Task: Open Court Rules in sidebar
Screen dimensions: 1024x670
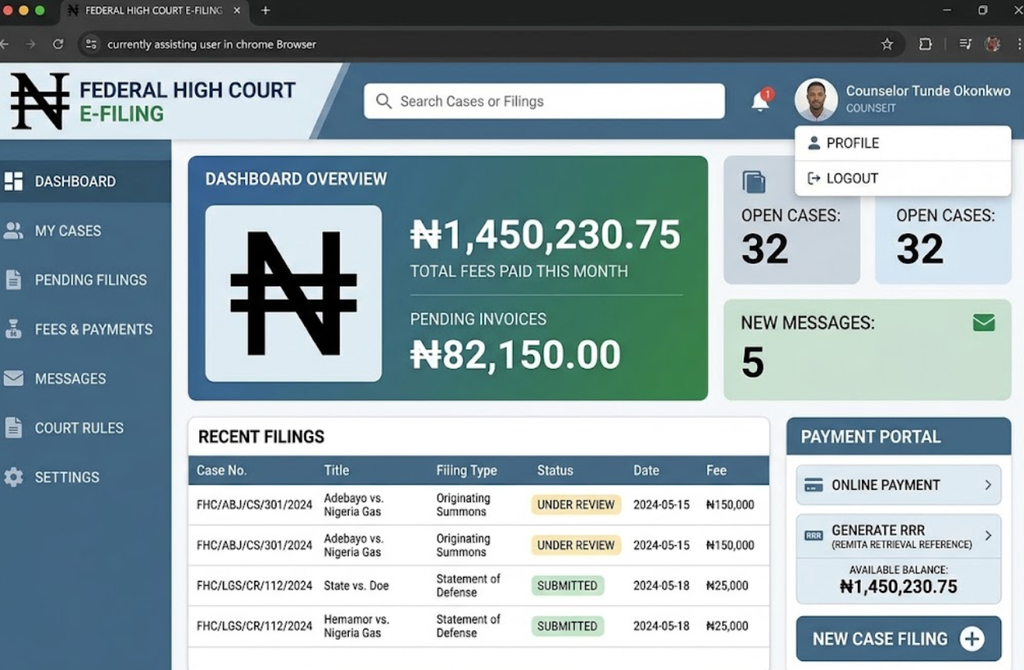Action: 86,428
